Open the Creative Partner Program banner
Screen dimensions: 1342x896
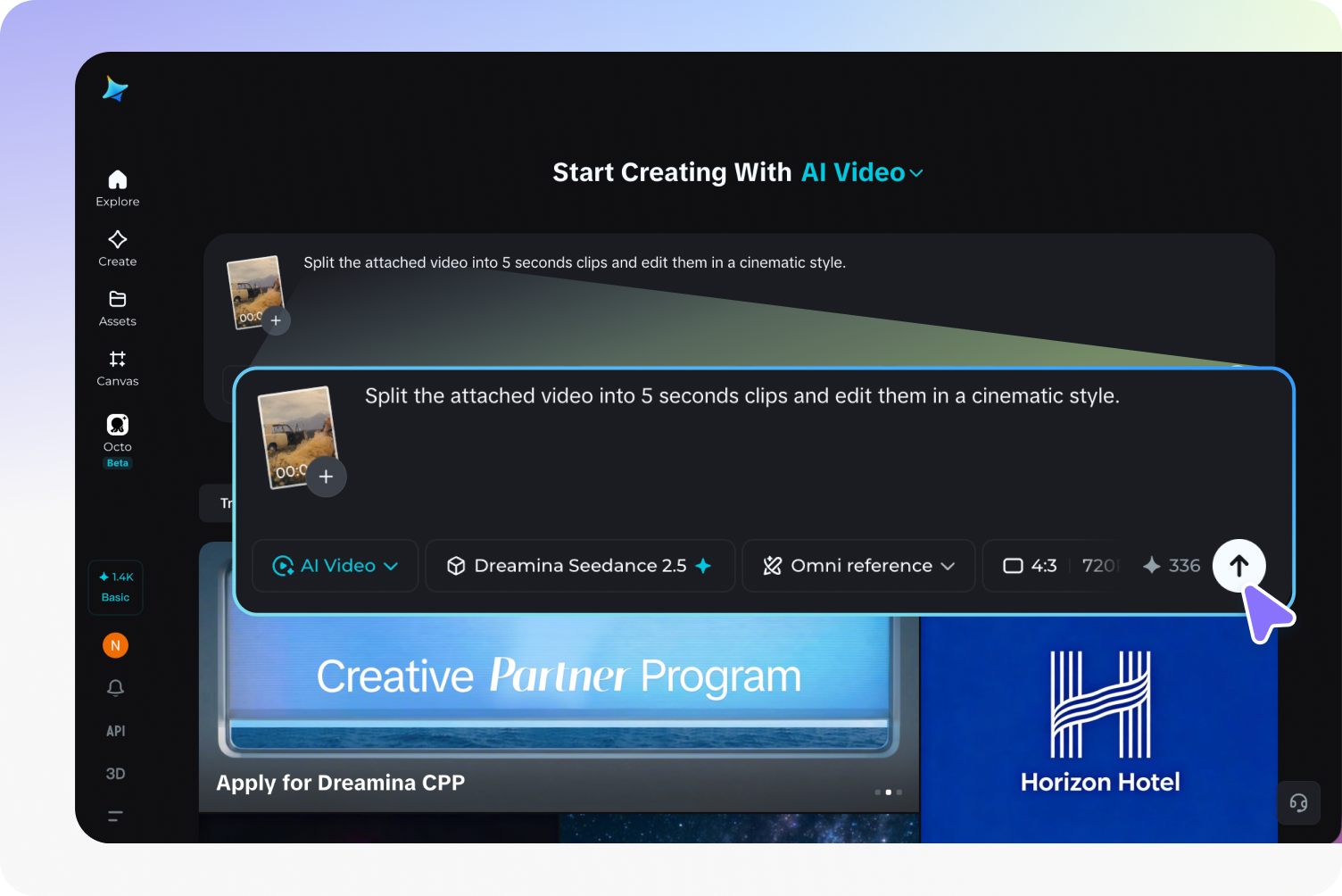coord(559,676)
